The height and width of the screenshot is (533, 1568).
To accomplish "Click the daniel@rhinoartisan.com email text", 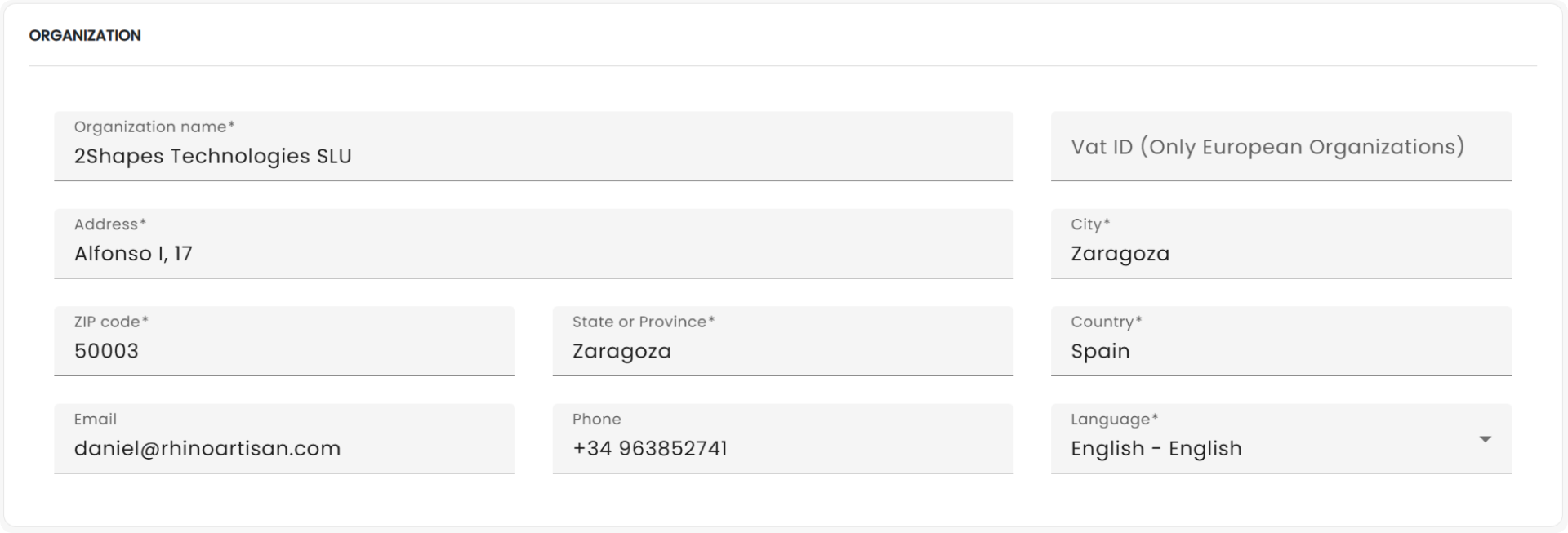I will [x=207, y=448].
